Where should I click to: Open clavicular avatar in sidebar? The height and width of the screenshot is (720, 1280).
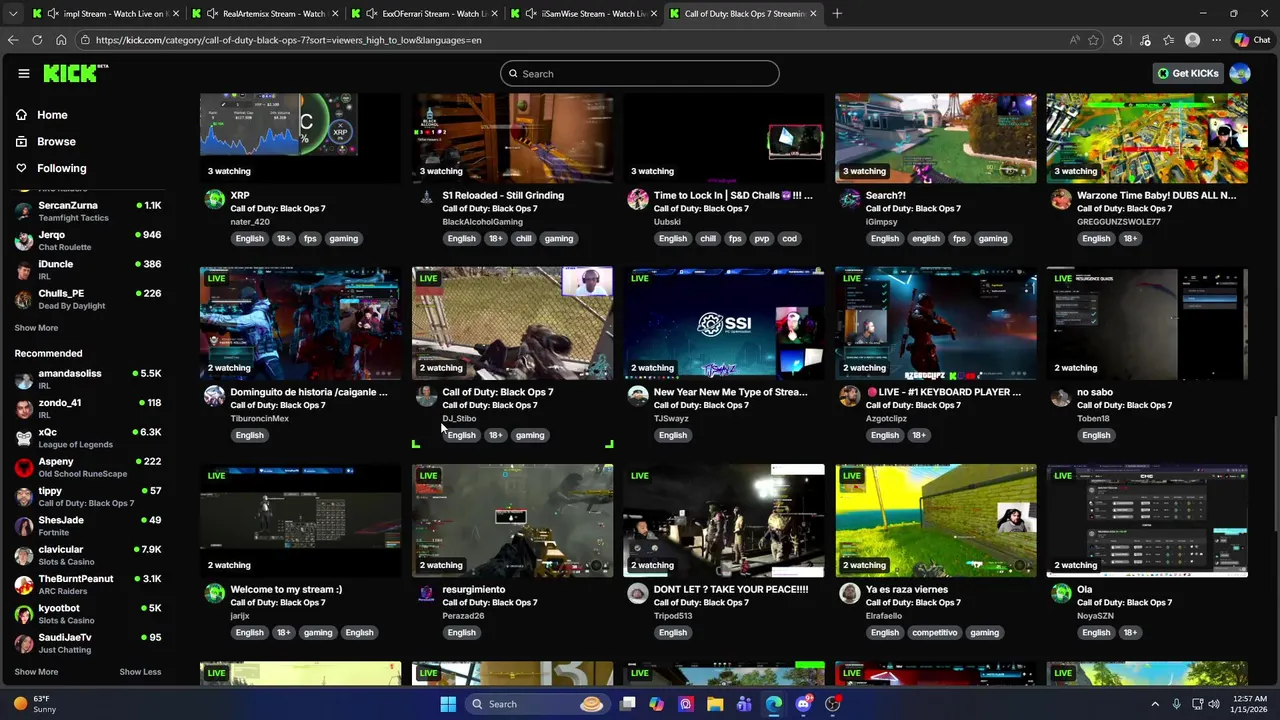24,555
